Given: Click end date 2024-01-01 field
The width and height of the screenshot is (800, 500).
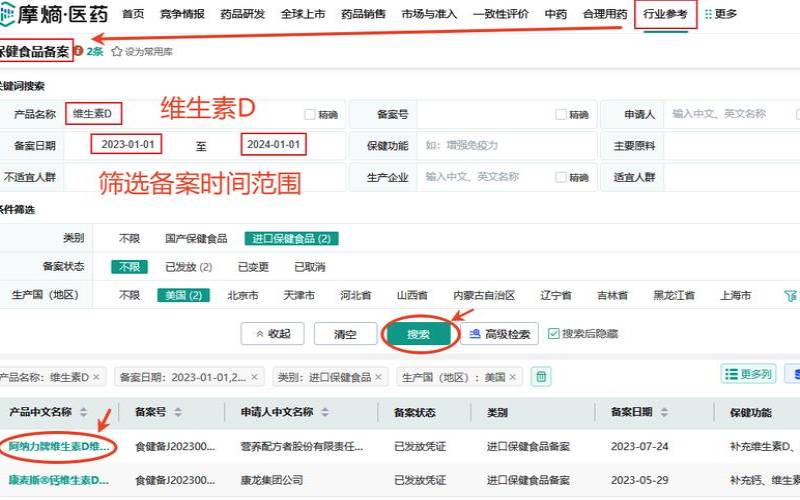Looking at the screenshot, I should [273, 144].
